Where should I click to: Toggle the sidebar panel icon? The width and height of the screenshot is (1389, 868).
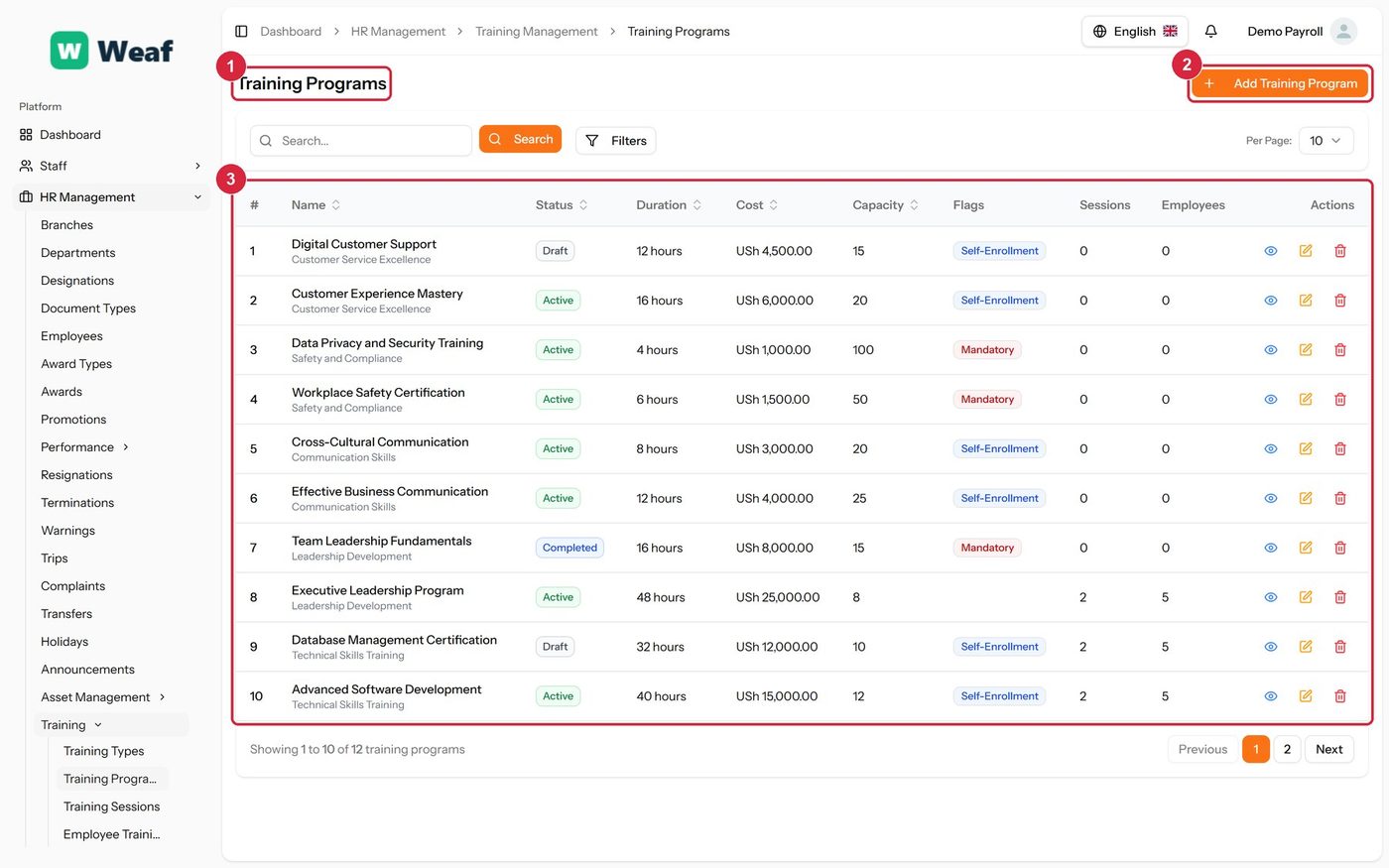click(241, 32)
